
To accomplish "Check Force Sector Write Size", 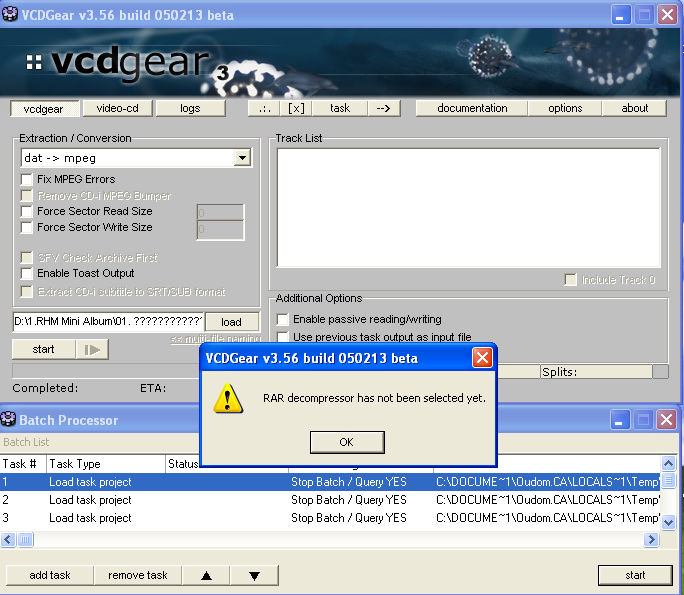I will click(27, 227).
